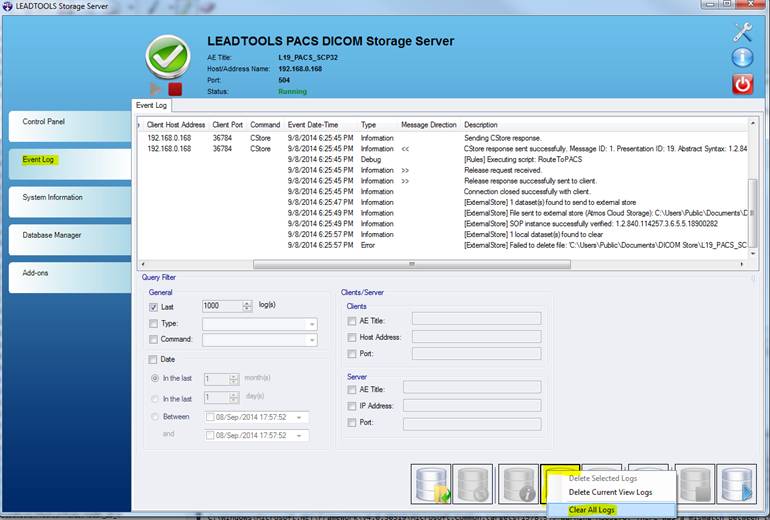The height and width of the screenshot is (520, 770).
Task: Expand the Command dropdown list
Action: coord(312,340)
